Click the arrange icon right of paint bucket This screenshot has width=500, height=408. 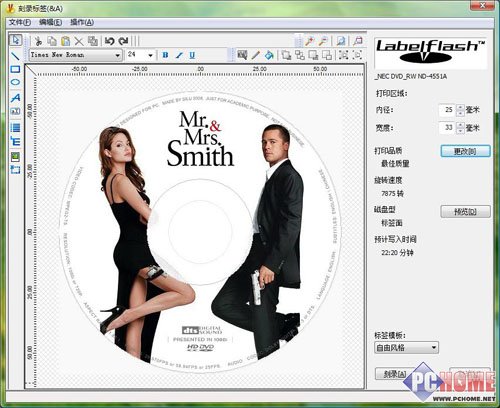pyautogui.click(x=286, y=55)
